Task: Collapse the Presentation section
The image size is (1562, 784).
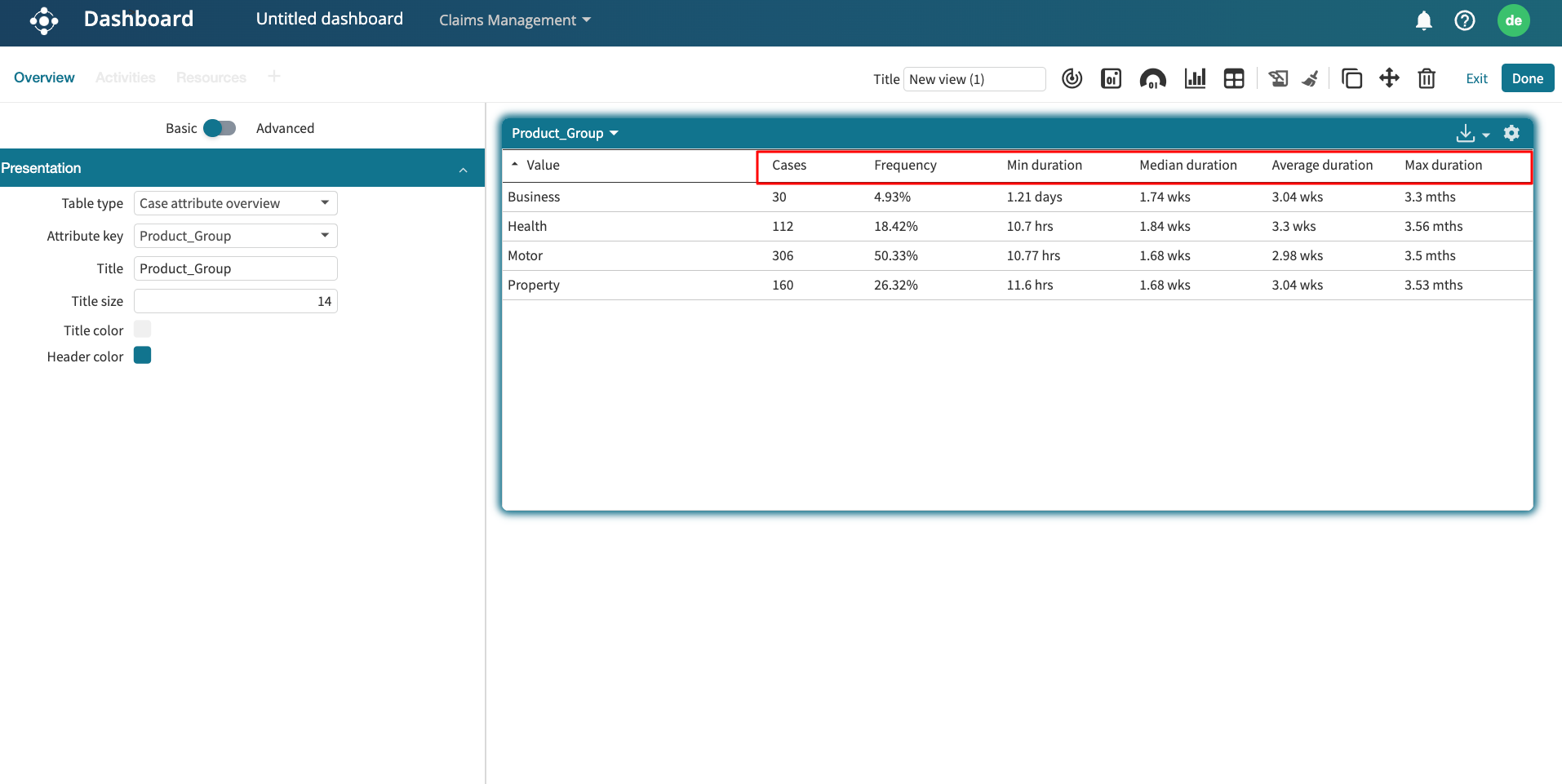Action: [x=463, y=169]
